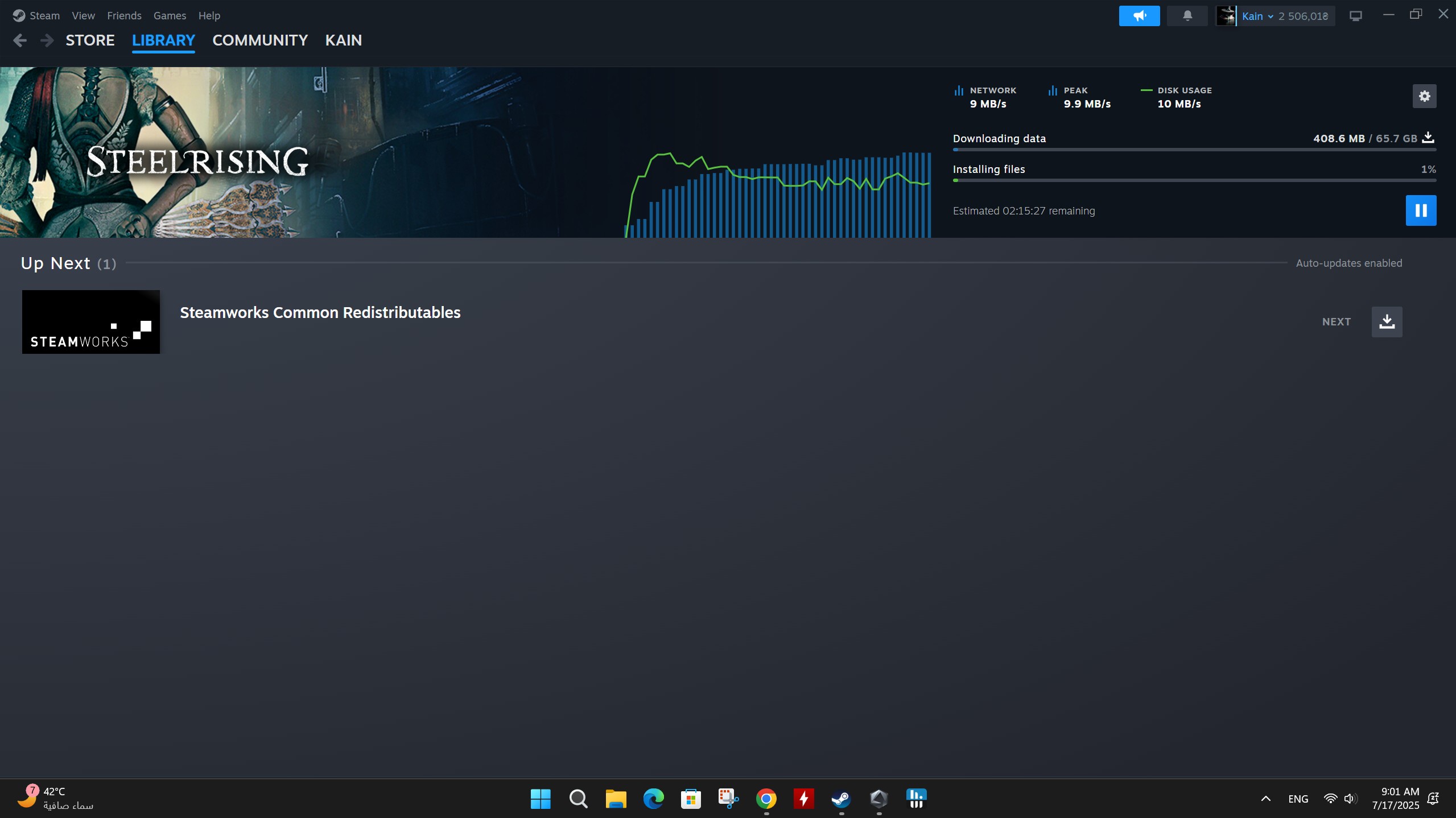Switch to the COMMUNITY tab

coord(260,40)
